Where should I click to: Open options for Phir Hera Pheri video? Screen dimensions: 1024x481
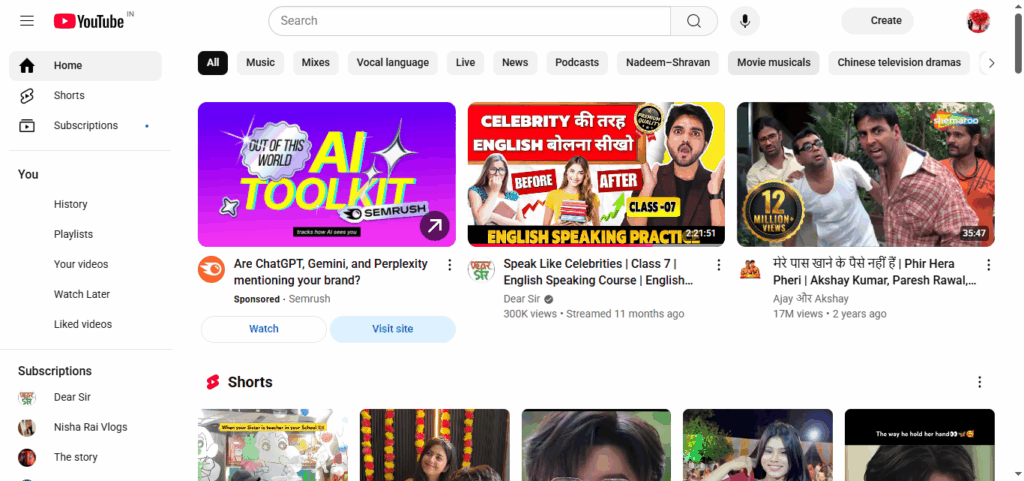(x=988, y=264)
